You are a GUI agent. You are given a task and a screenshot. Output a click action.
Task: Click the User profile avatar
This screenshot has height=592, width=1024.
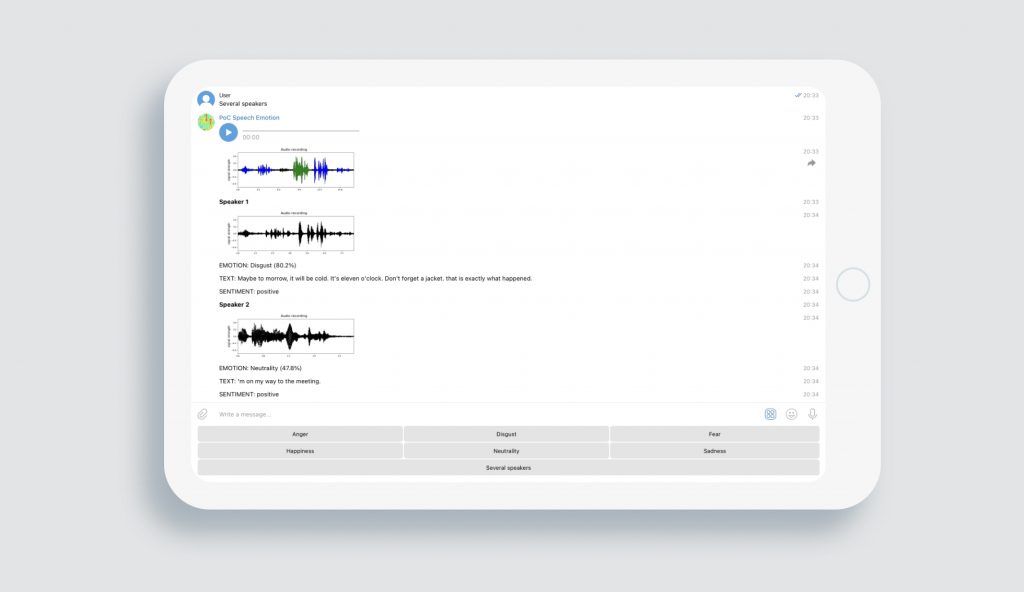[205, 98]
